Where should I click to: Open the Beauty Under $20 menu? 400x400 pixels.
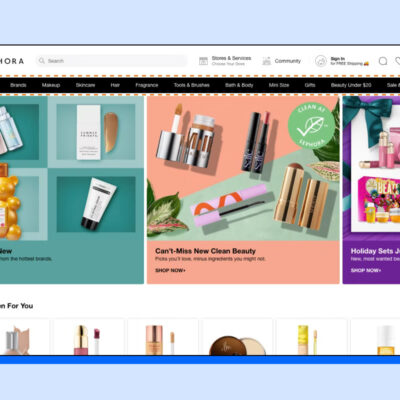click(351, 85)
